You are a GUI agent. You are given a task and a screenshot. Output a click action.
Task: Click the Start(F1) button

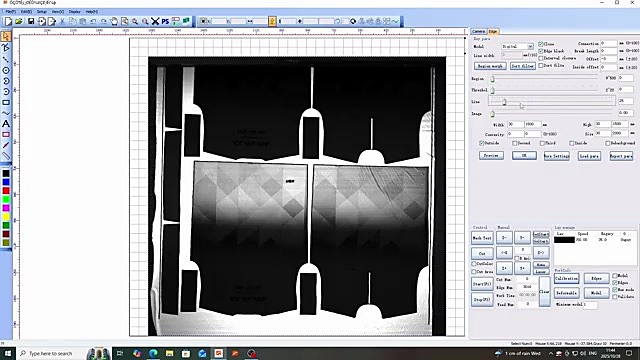(482, 284)
